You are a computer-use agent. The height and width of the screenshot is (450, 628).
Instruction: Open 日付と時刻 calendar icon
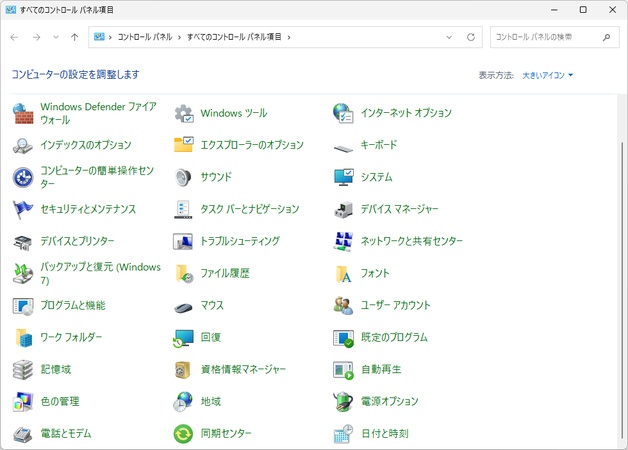(x=343, y=434)
